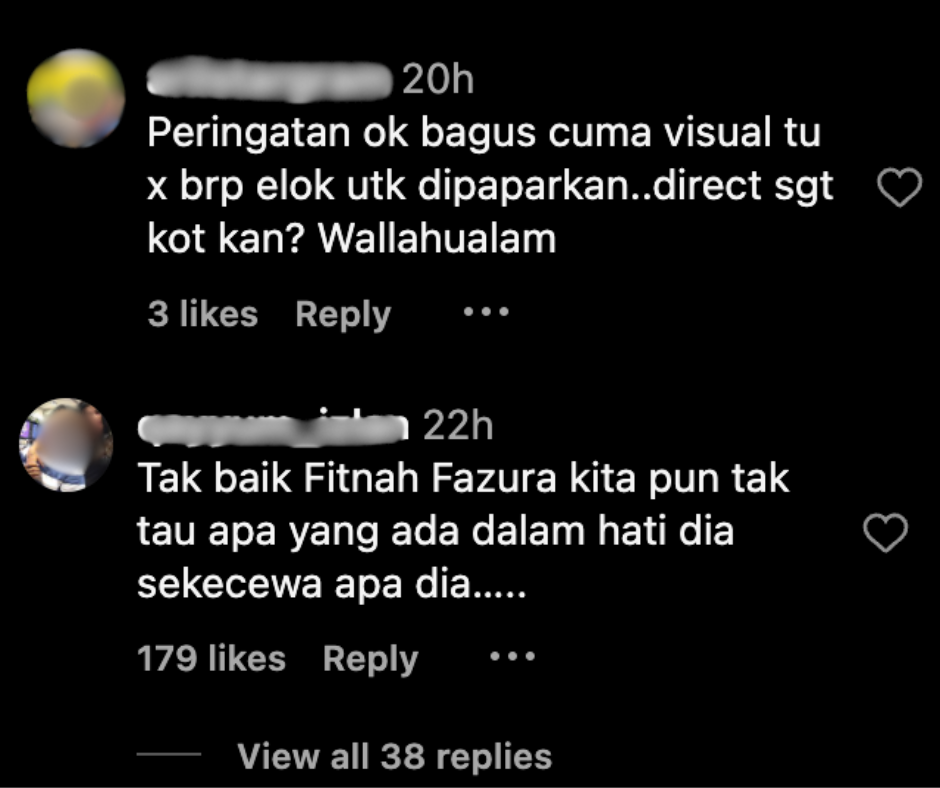The height and width of the screenshot is (788, 940).
Task: Click the 22h timestamp
Action: click(459, 426)
